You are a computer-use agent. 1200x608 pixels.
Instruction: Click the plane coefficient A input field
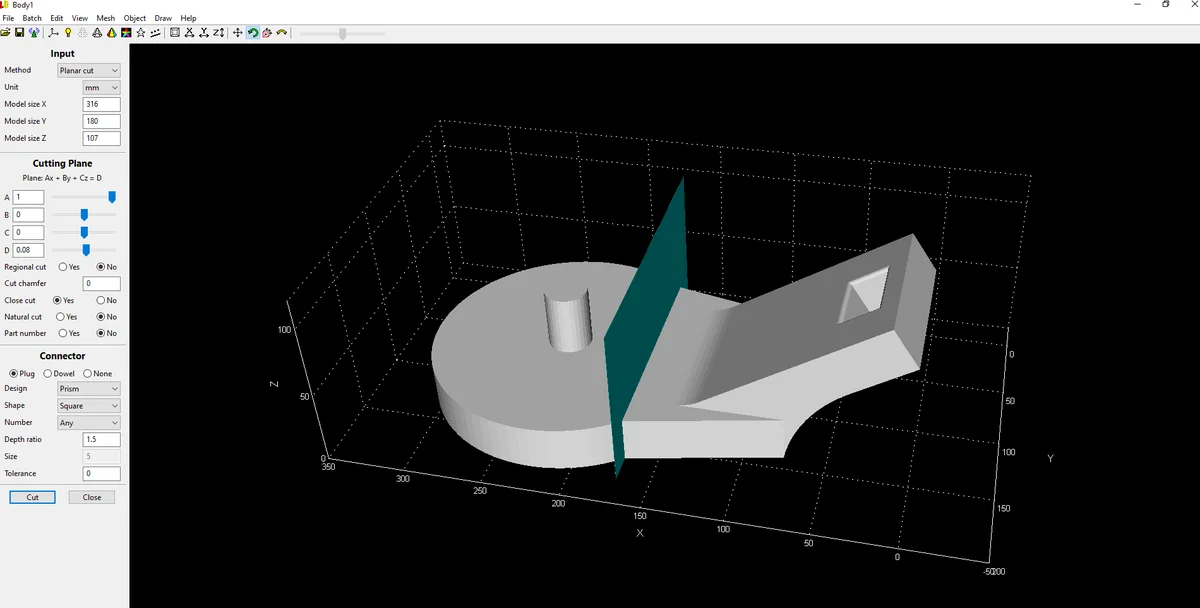tap(28, 197)
